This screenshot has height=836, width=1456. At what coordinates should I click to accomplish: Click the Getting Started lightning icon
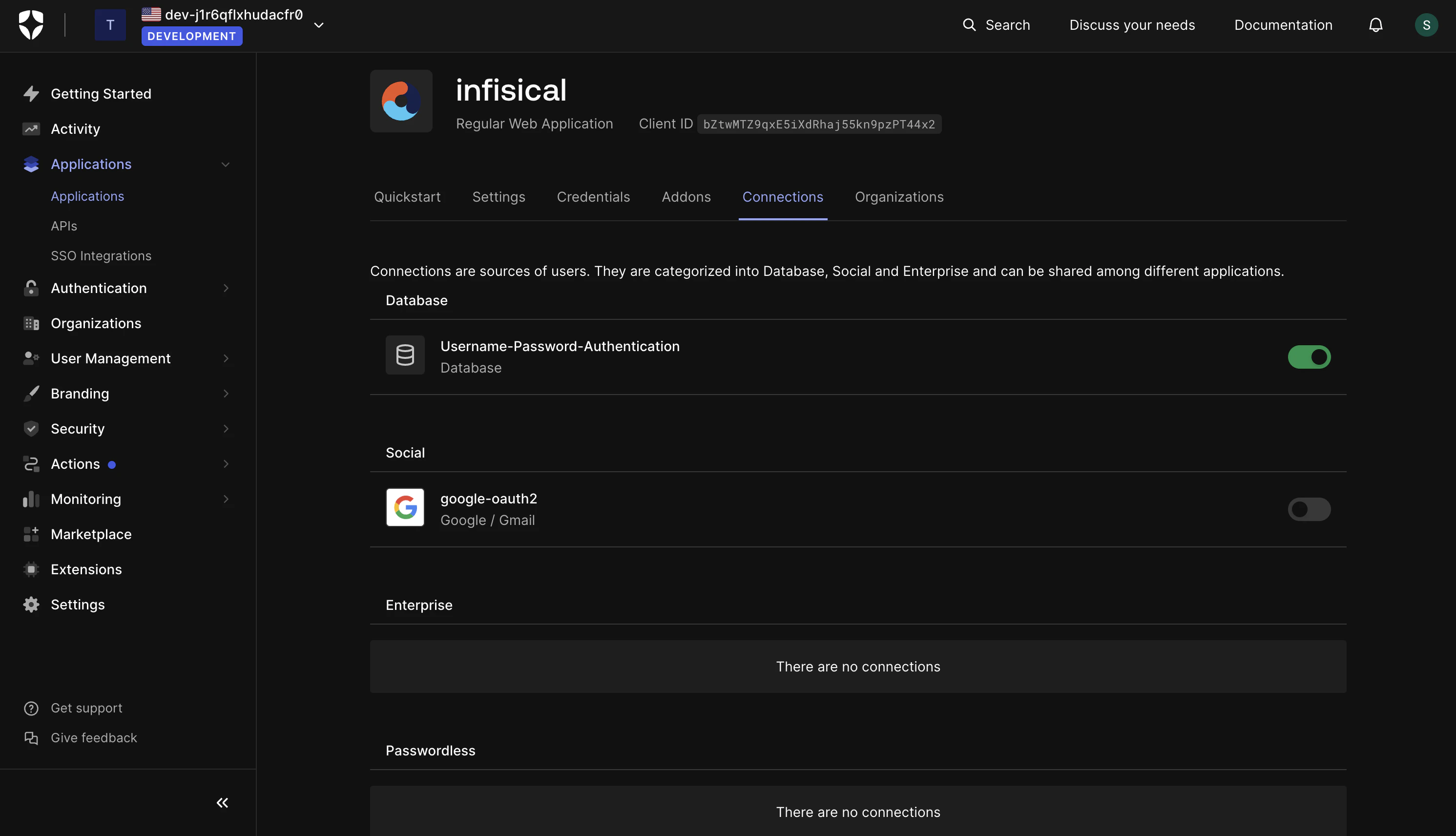[x=31, y=94]
